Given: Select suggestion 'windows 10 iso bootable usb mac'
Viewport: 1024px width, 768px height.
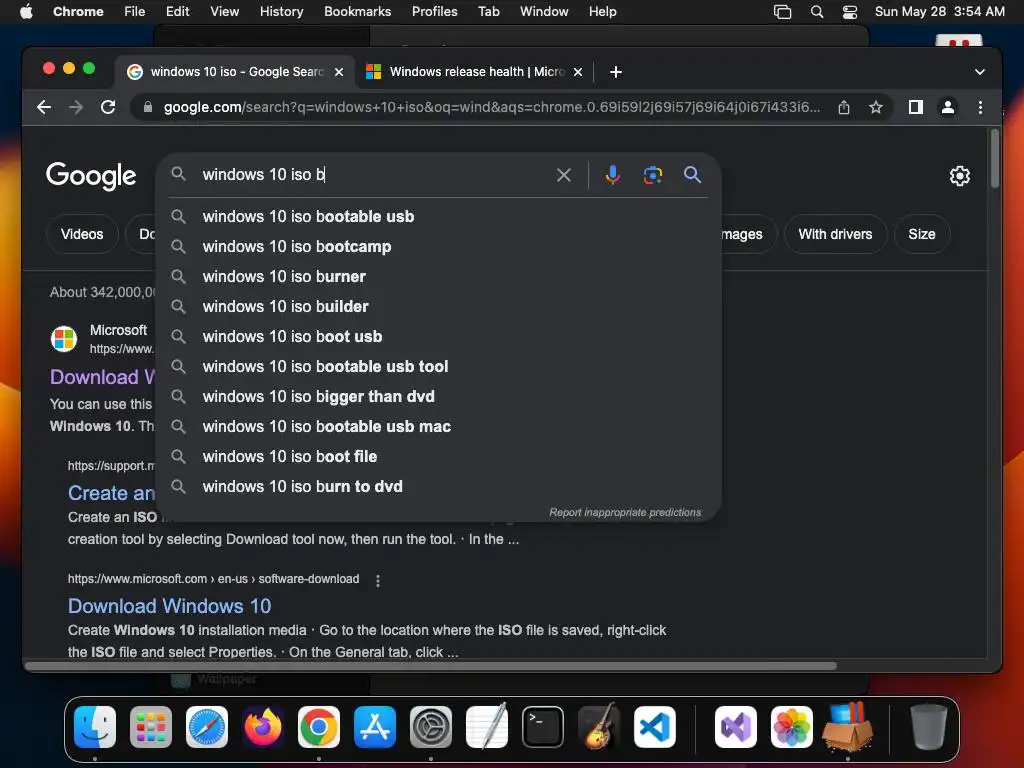Looking at the screenshot, I should pyautogui.click(x=438, y=426).
